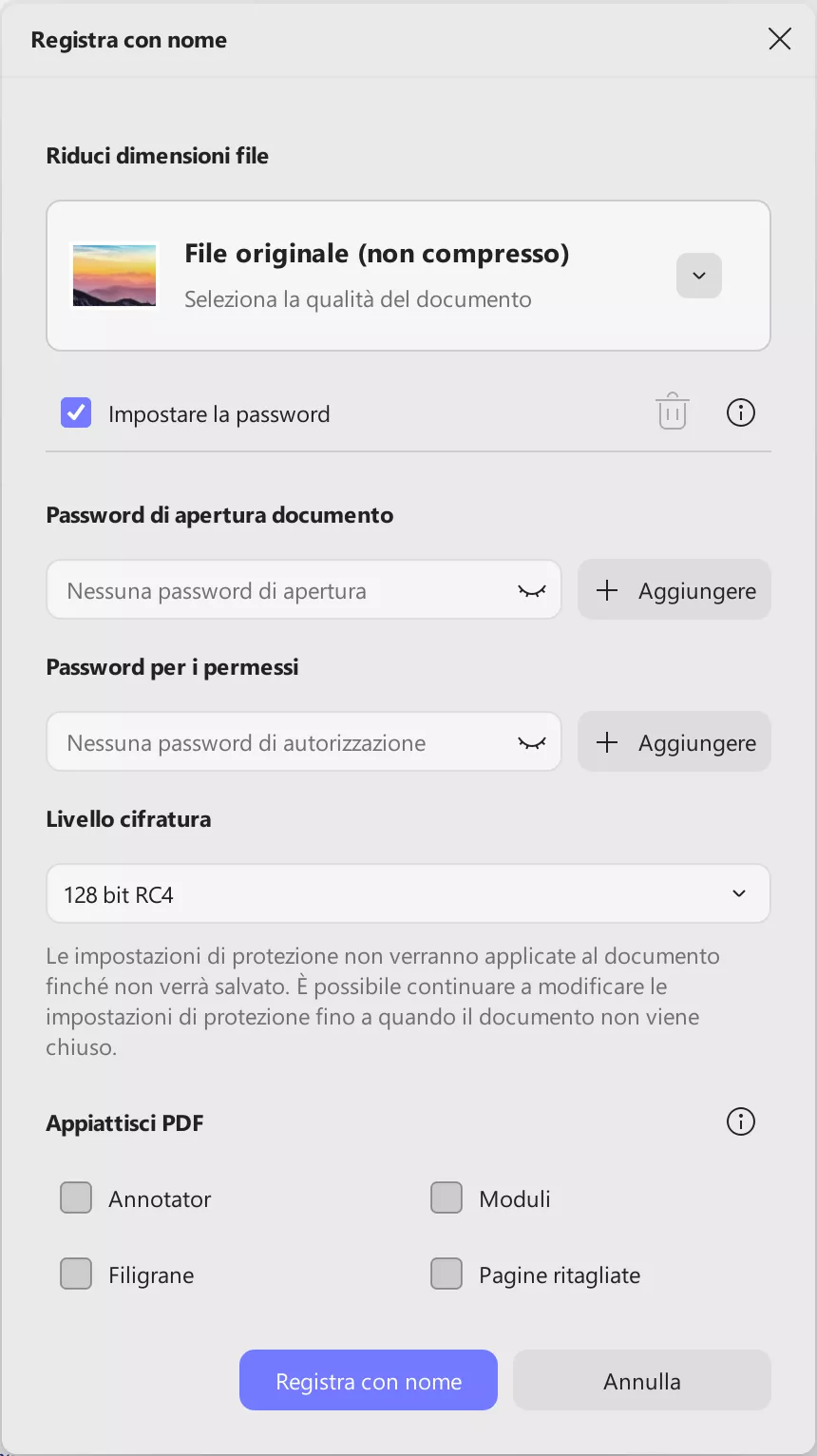Viewport: 817px width, 1456px height.
Task: Select the 128 bit RC4 encryption combo box
Action: [x=408, y=893]
